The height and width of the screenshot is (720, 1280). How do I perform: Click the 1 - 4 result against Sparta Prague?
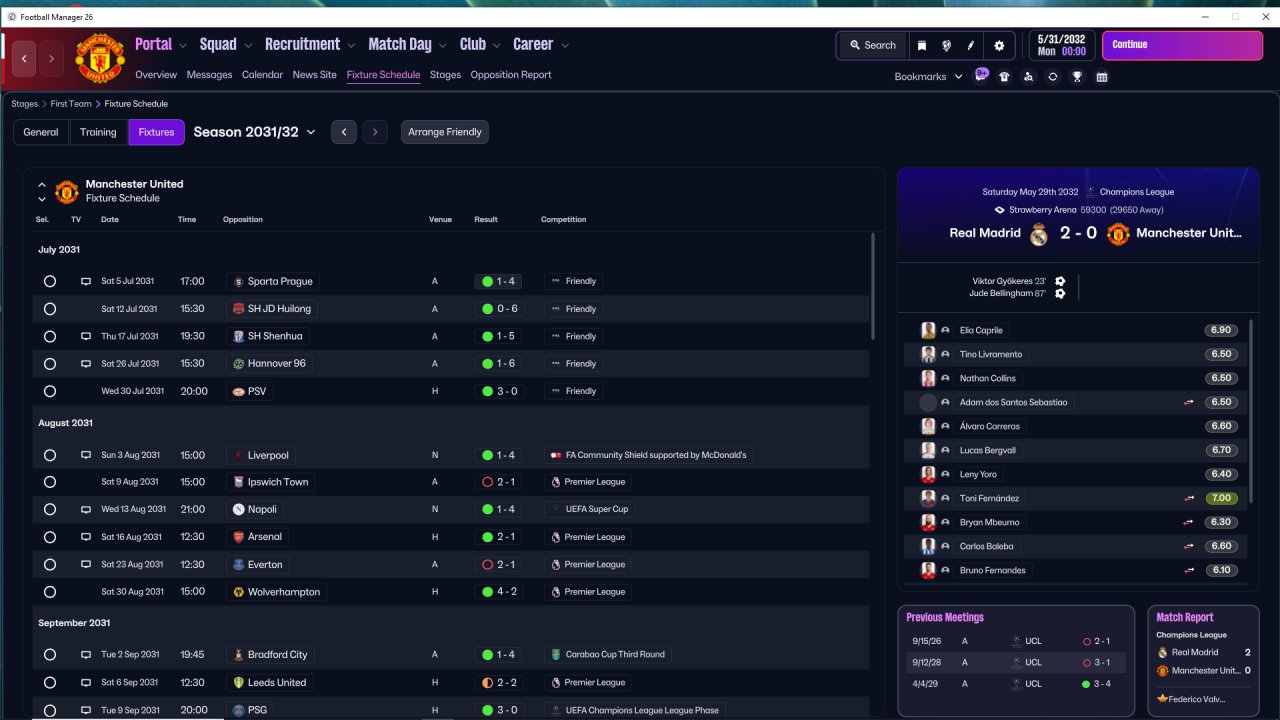(x=499, y=282)
